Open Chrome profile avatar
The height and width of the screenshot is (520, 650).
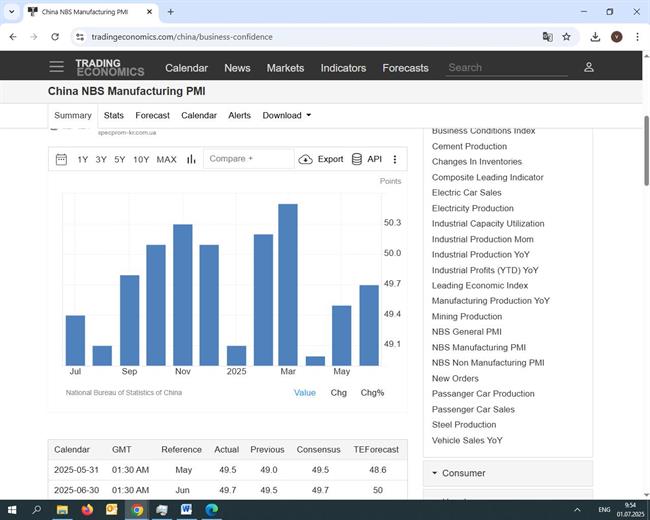pos(616,37)
